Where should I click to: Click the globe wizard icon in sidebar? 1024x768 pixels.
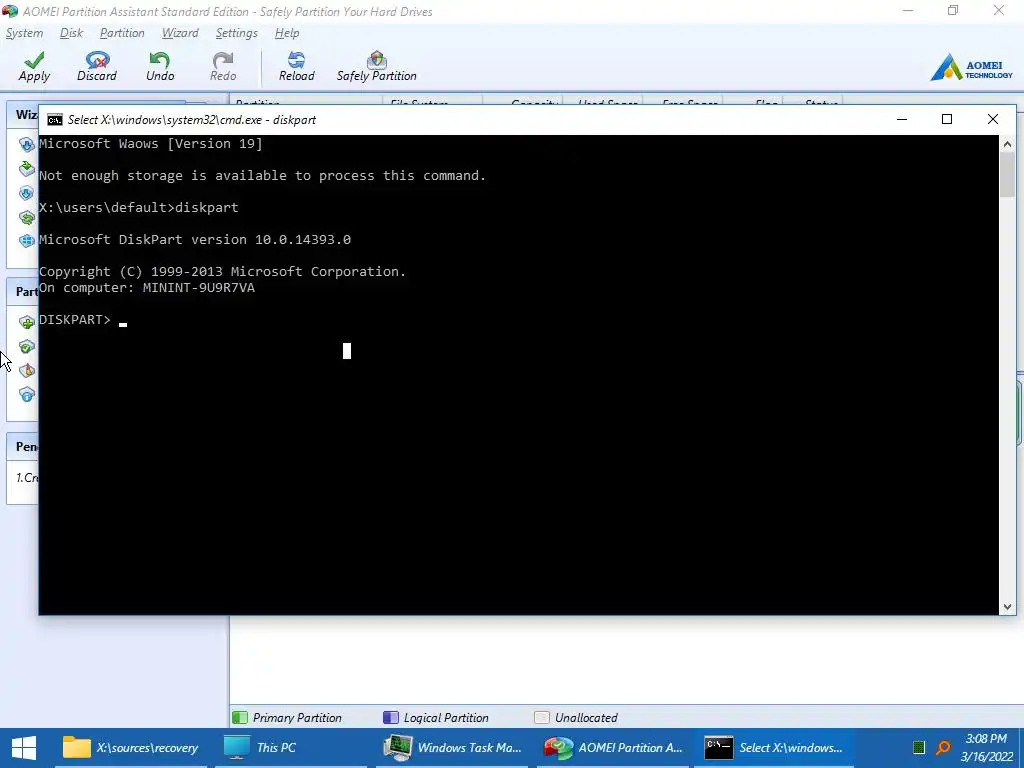[27, 240]
